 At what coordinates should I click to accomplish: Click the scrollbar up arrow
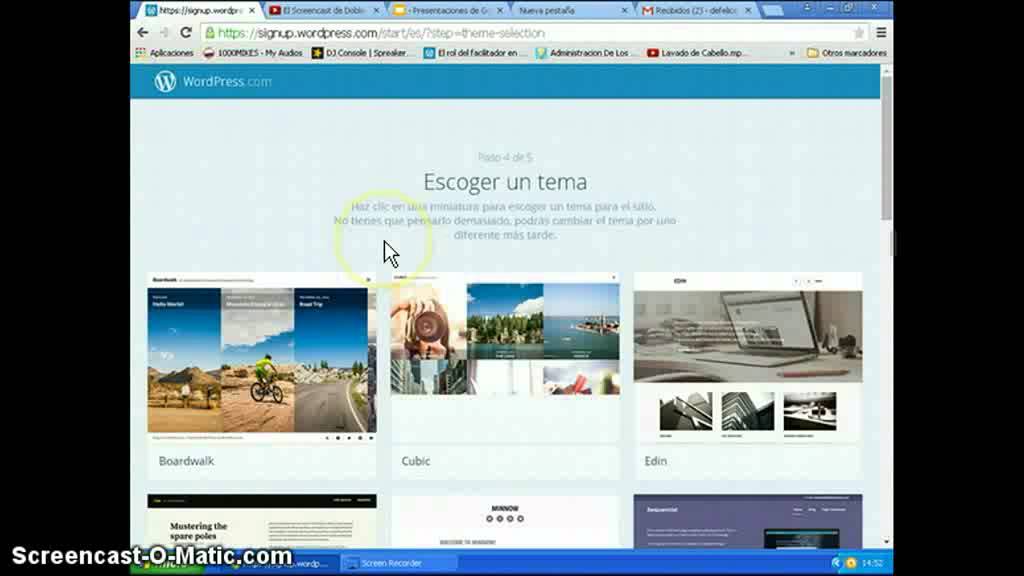[x=886, y=70]
